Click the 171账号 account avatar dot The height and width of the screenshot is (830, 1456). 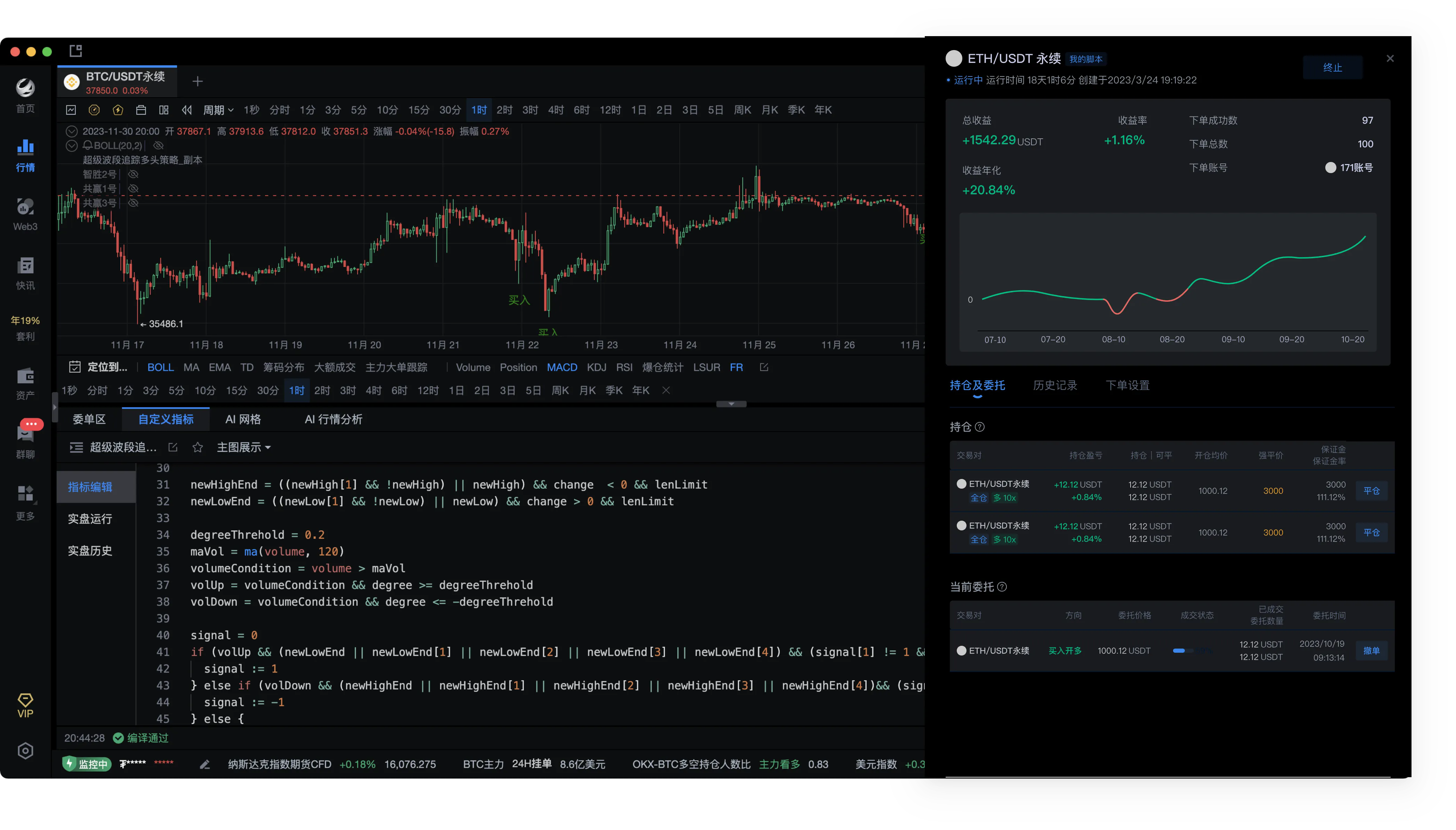1330,167
